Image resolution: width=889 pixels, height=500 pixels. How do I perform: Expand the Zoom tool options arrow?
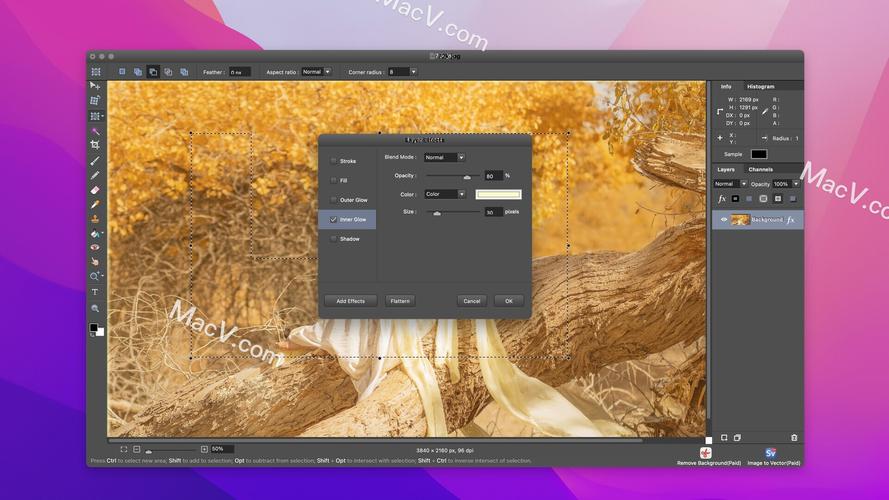click(x=102, y=276)
